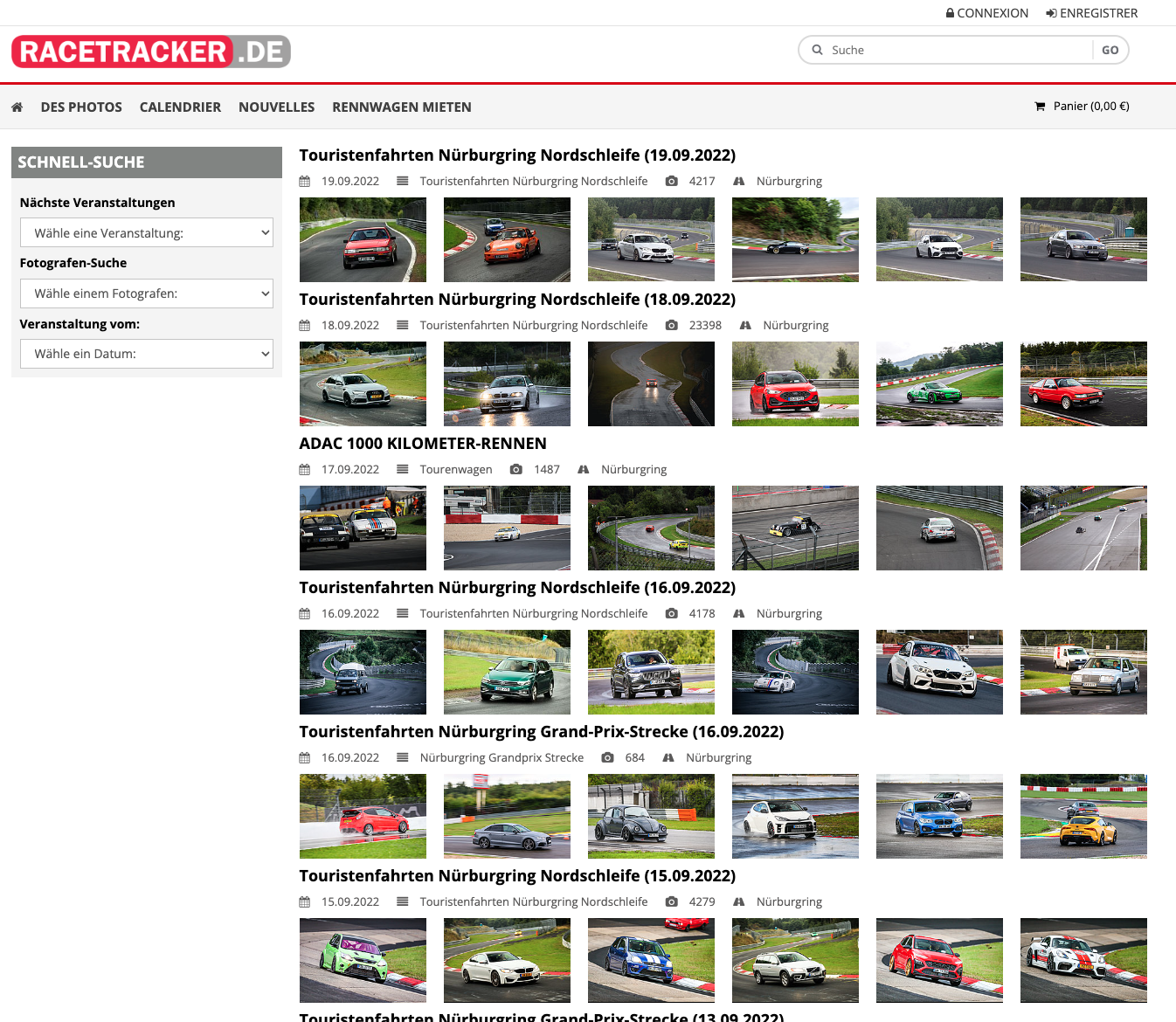Open the yellow sports car thumbnail from Grand-Prix-Strecke

pyautogui.click(x=1083, y=816)
